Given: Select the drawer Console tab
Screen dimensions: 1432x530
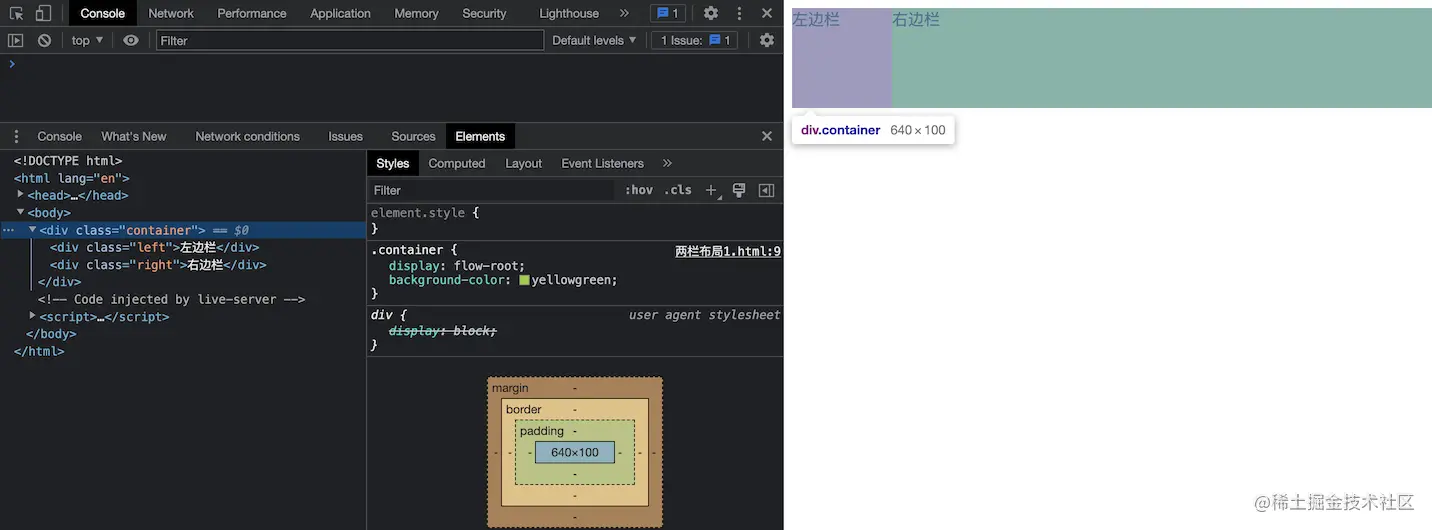Looking at the screenshot, I should (x=59, y=136).
